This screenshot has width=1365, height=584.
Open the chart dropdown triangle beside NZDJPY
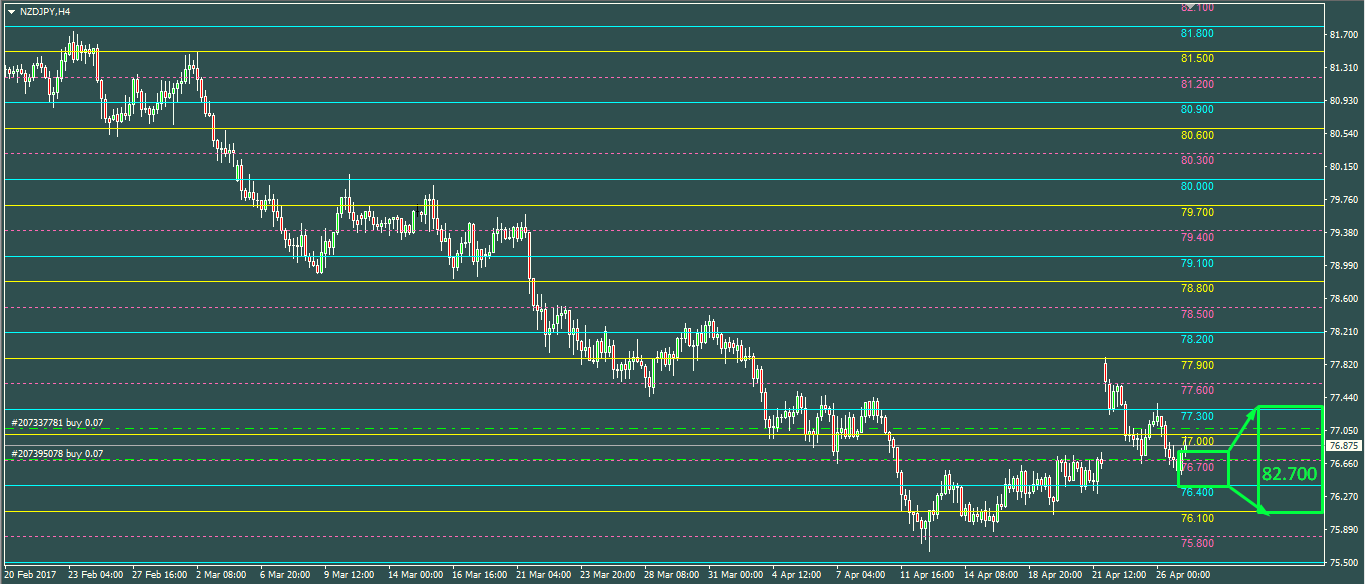11,12
